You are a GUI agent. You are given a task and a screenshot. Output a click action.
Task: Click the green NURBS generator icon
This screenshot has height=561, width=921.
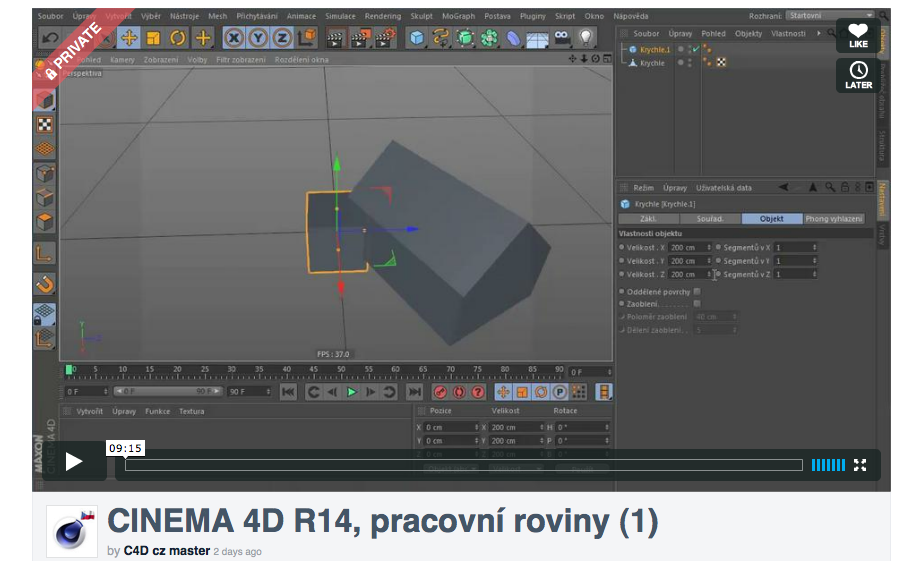click(x=465, y=38)
